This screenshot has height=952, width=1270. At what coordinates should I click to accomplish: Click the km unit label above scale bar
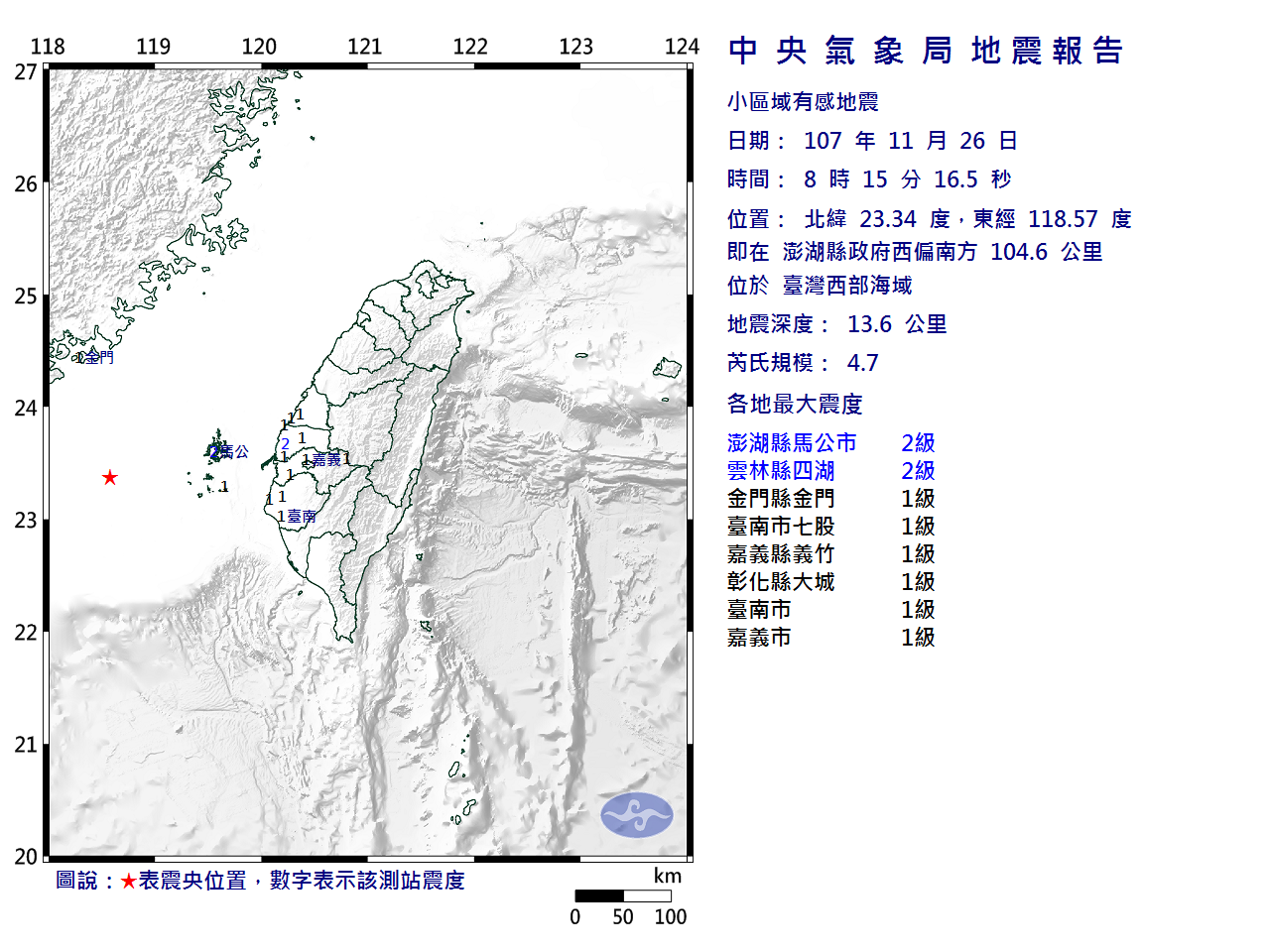pyautogui.click(x=668, y=876)
